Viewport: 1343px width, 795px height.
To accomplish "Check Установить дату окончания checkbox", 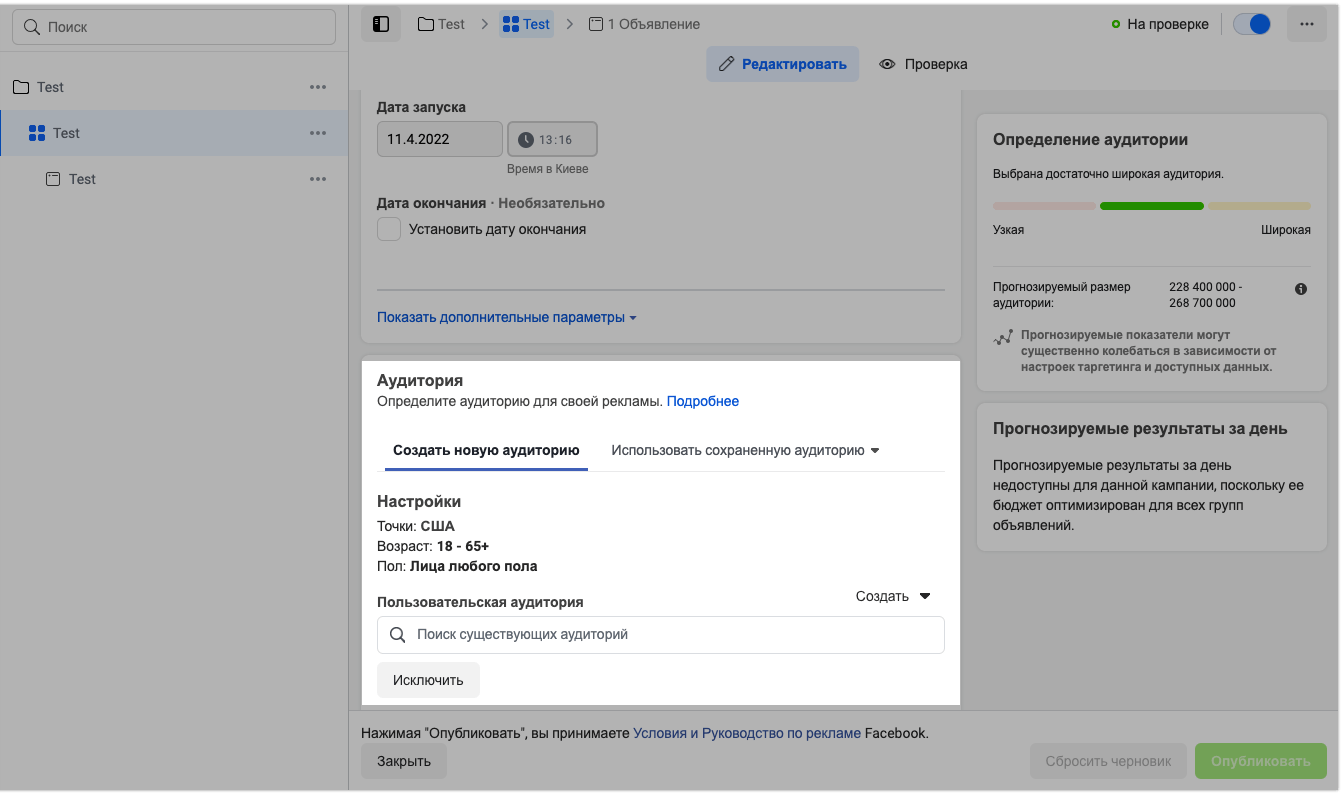I will coord(389,229).
